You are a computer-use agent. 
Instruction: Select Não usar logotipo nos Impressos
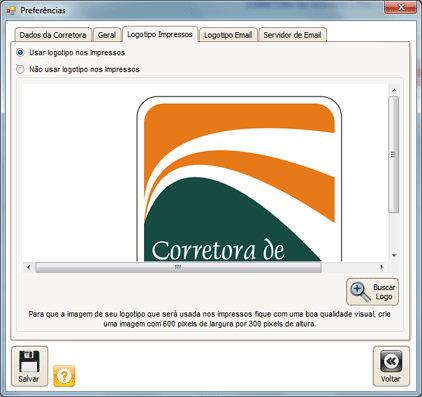[20, 69]
